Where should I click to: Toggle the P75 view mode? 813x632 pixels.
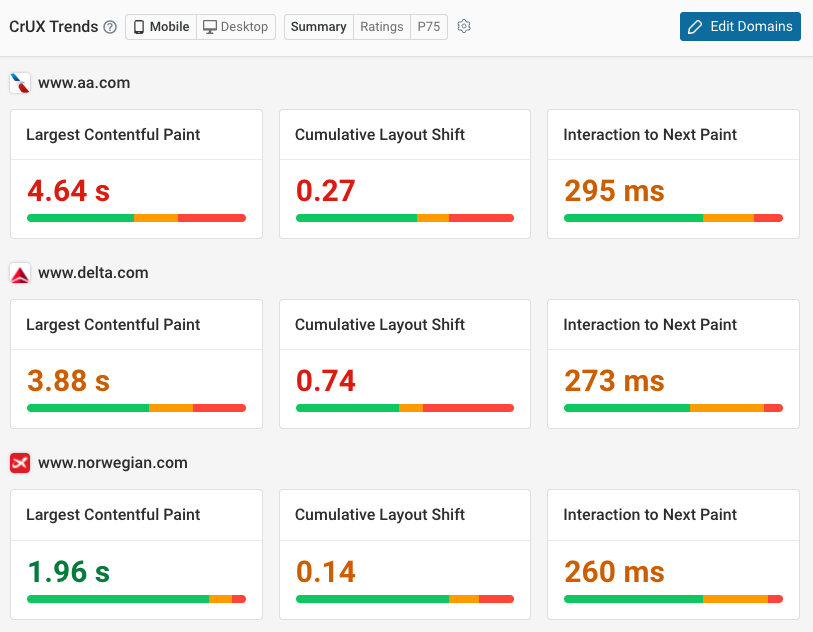(428, 27)
